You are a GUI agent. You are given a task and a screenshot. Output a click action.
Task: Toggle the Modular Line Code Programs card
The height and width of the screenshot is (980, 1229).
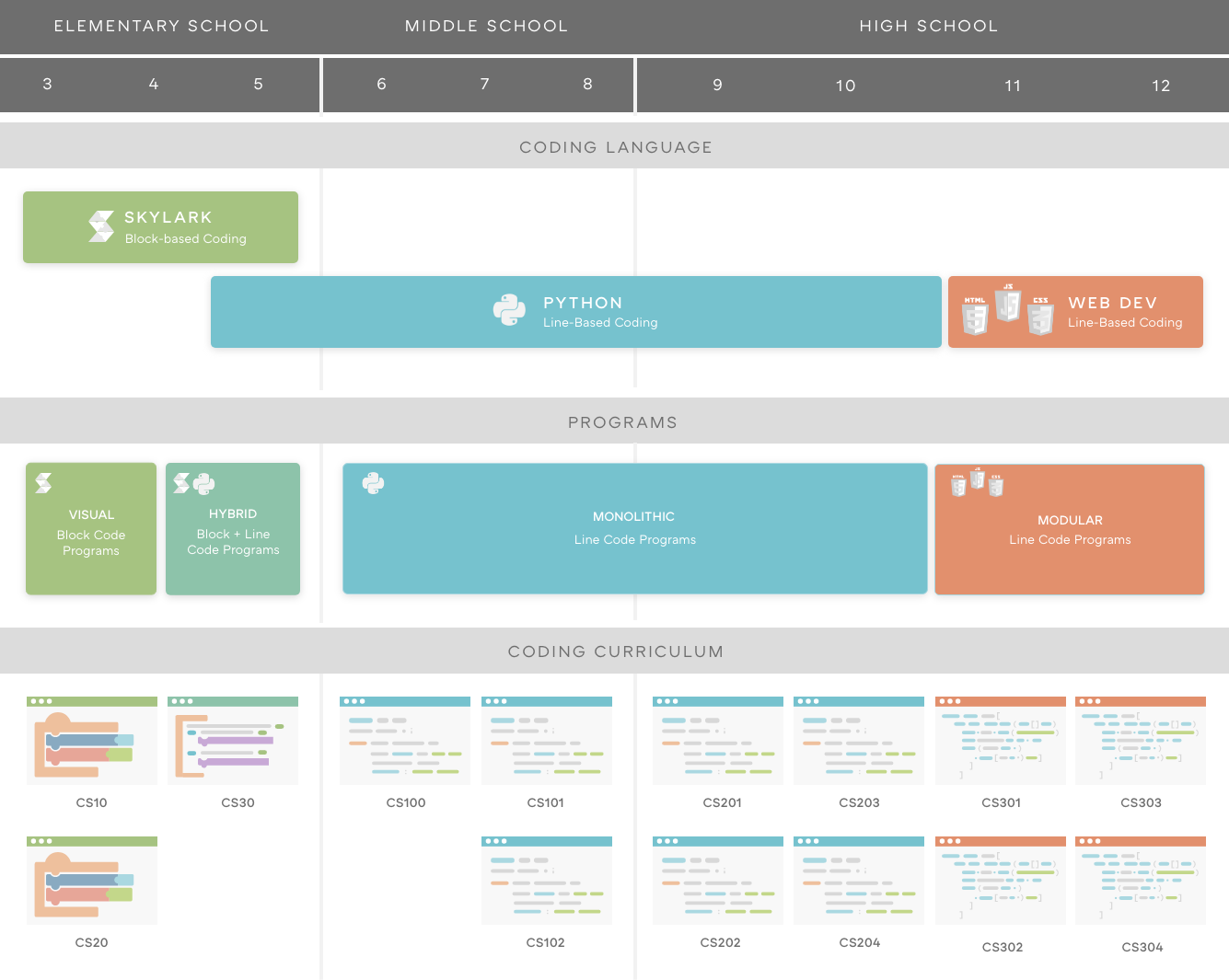[x=1069, y=528]
